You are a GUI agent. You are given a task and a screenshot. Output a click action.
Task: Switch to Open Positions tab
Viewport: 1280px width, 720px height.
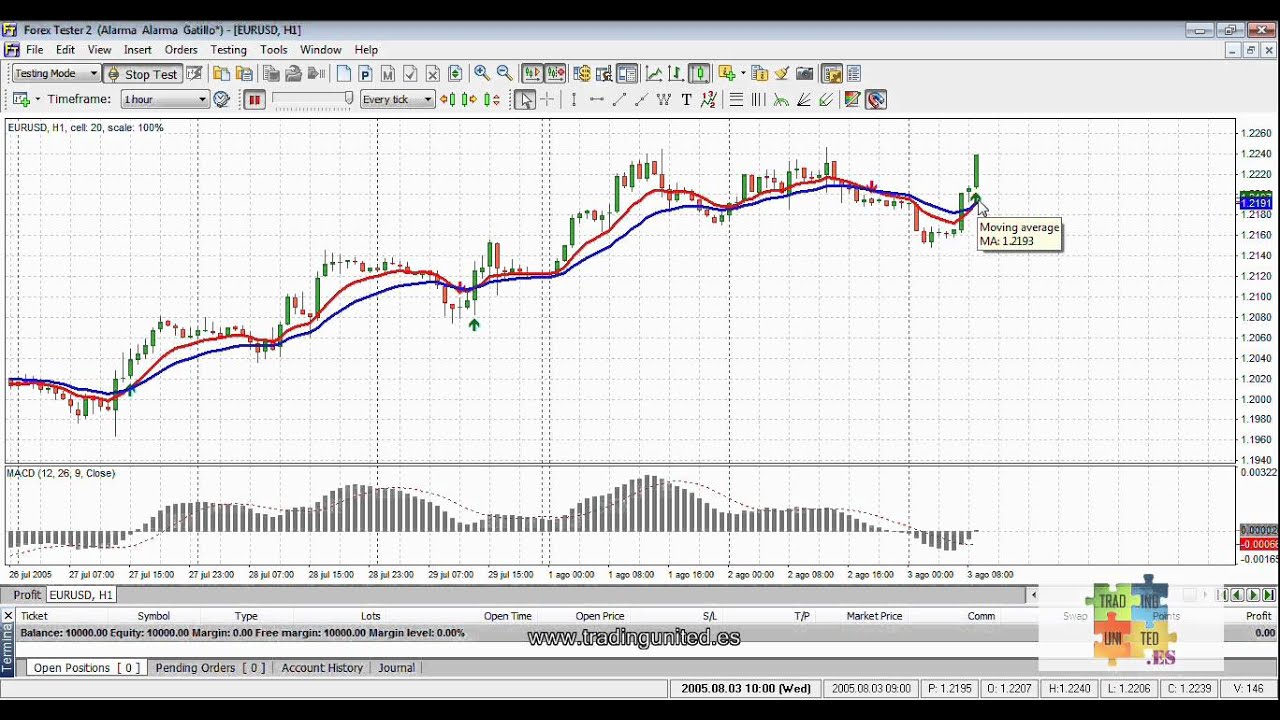pos(85,668)
